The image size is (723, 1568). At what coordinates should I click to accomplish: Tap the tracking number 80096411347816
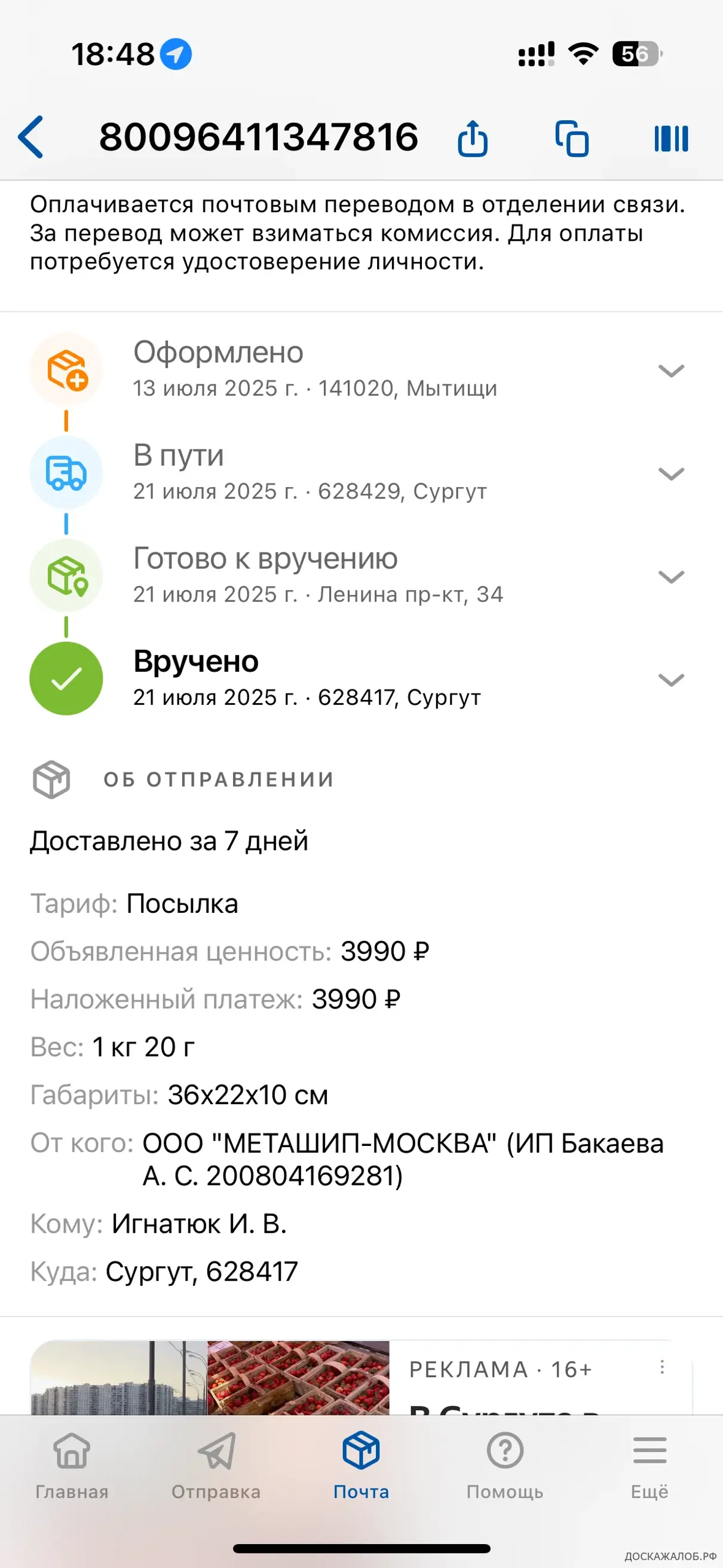259,136
